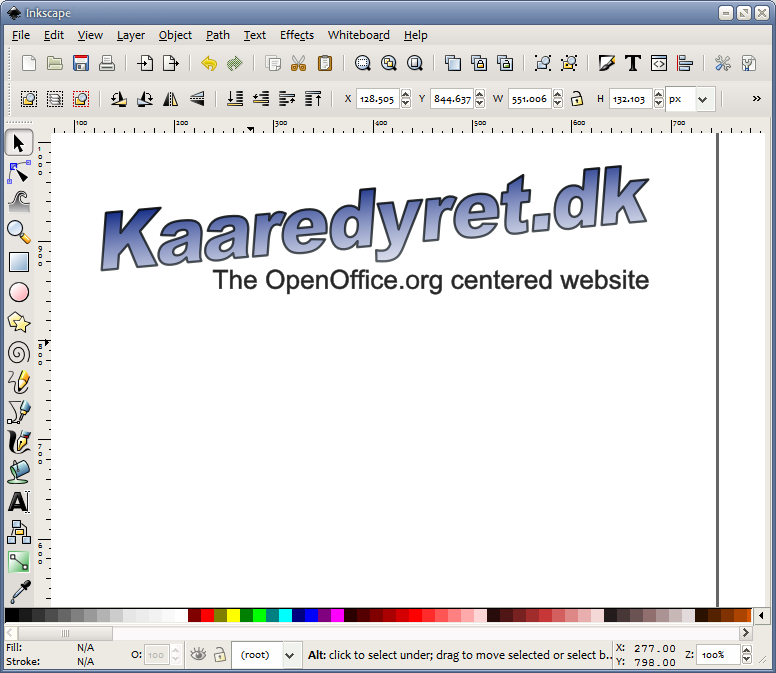The width and height of the screenshot is (776, 673).
Task: Toggle current layer visibility eye
Action: tap(198, 654)
